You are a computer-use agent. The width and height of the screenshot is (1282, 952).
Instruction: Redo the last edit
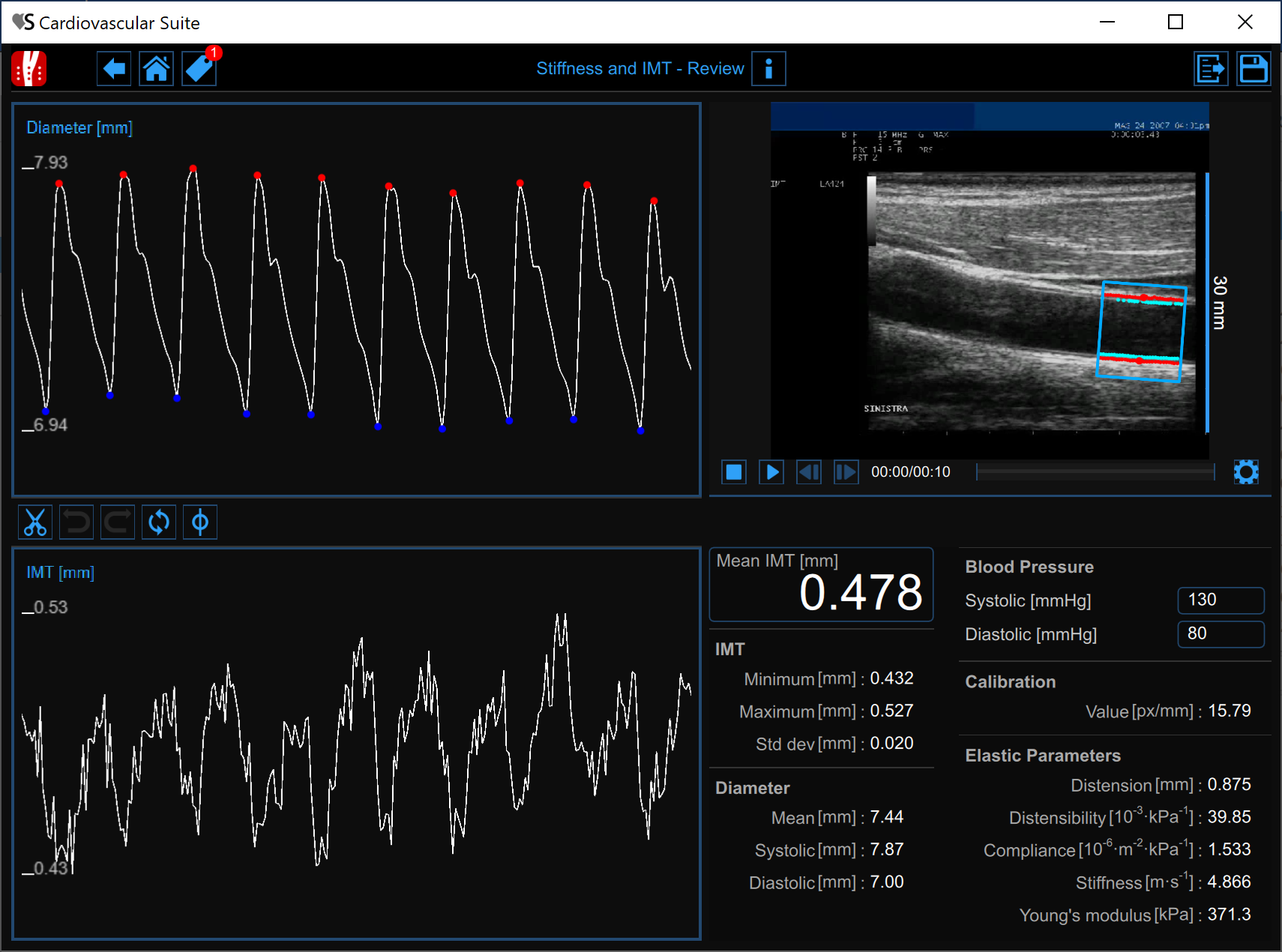(118, 522)
